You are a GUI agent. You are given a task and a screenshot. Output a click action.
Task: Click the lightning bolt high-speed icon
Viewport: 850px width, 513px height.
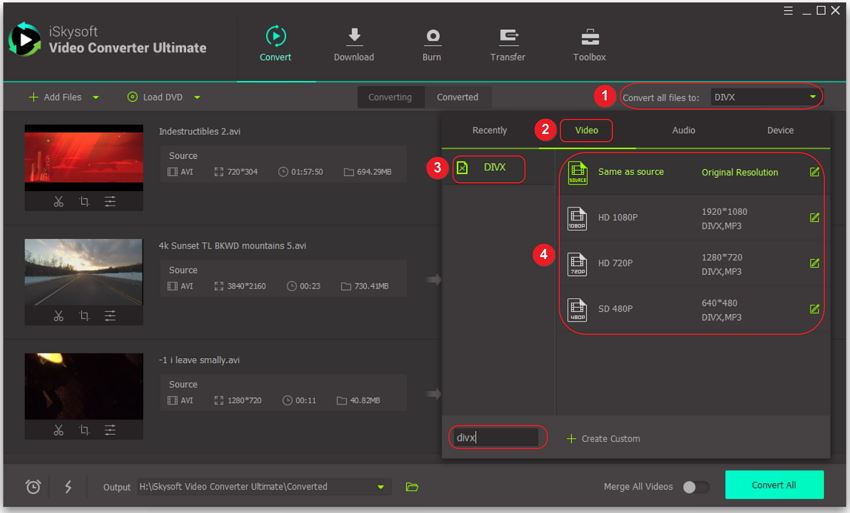(x=68, y=487)
